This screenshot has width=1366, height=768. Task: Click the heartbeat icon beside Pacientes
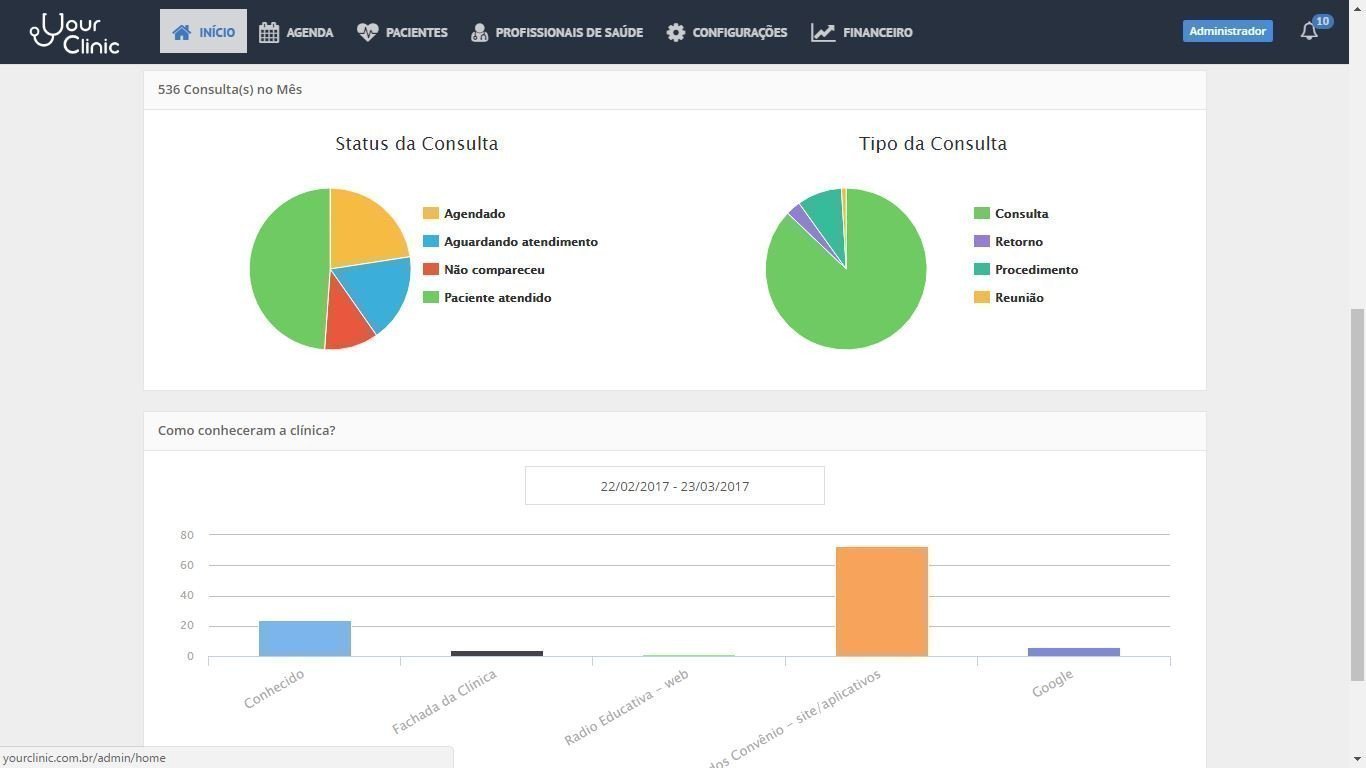point(367,32)
